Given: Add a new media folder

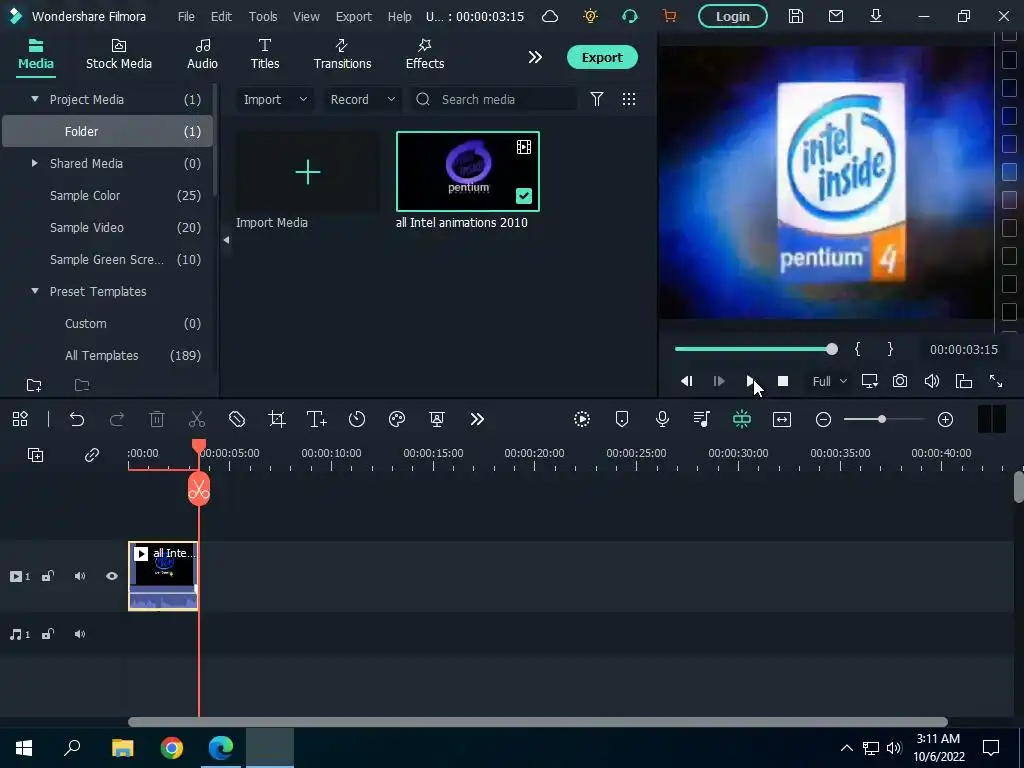Looking at the screenshot, I should [34, 385].
